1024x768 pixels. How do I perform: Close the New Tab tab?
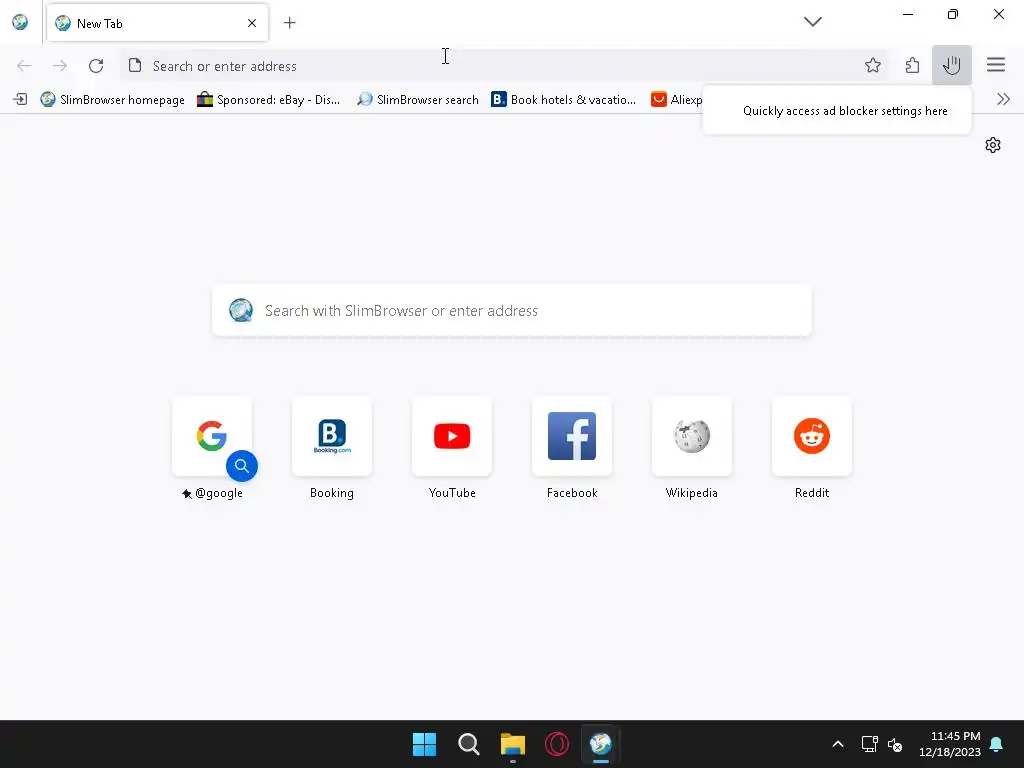click(x=252, y=23)
